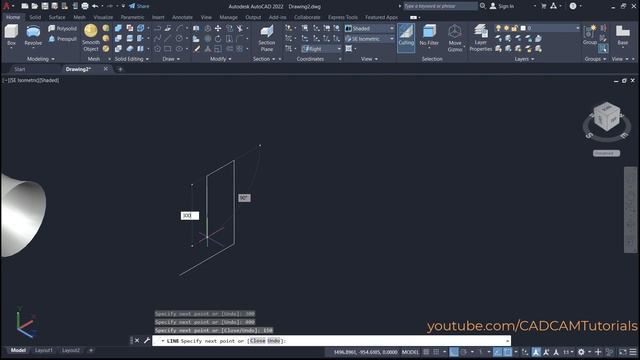Expand the Solid Editing panel

[131, 59]
